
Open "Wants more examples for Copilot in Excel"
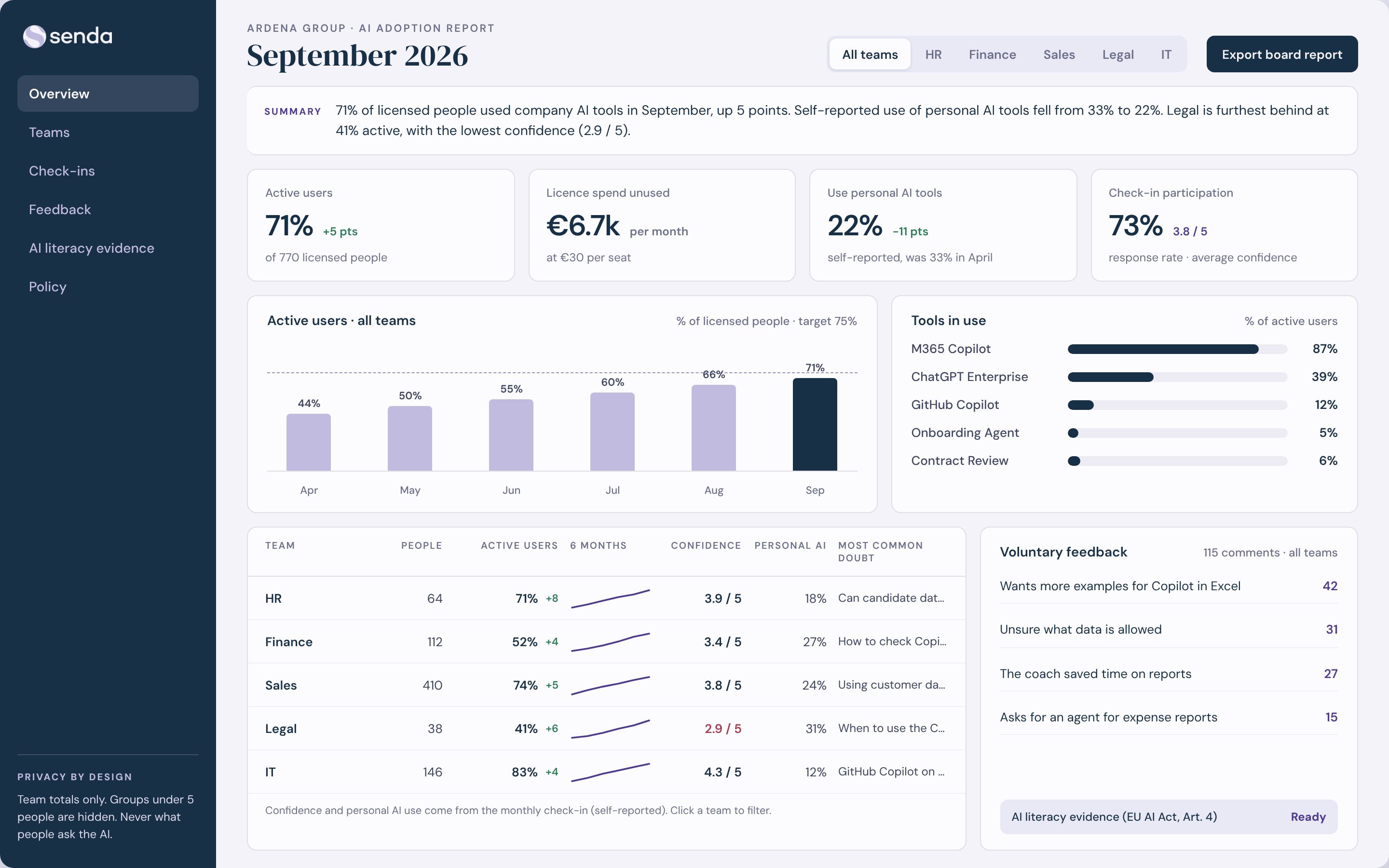click(1169, 586)
